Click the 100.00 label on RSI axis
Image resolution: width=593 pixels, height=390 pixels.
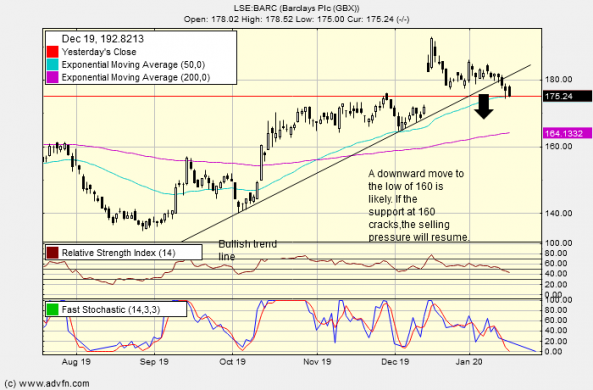pyautogui.click(x=558, y=243)
